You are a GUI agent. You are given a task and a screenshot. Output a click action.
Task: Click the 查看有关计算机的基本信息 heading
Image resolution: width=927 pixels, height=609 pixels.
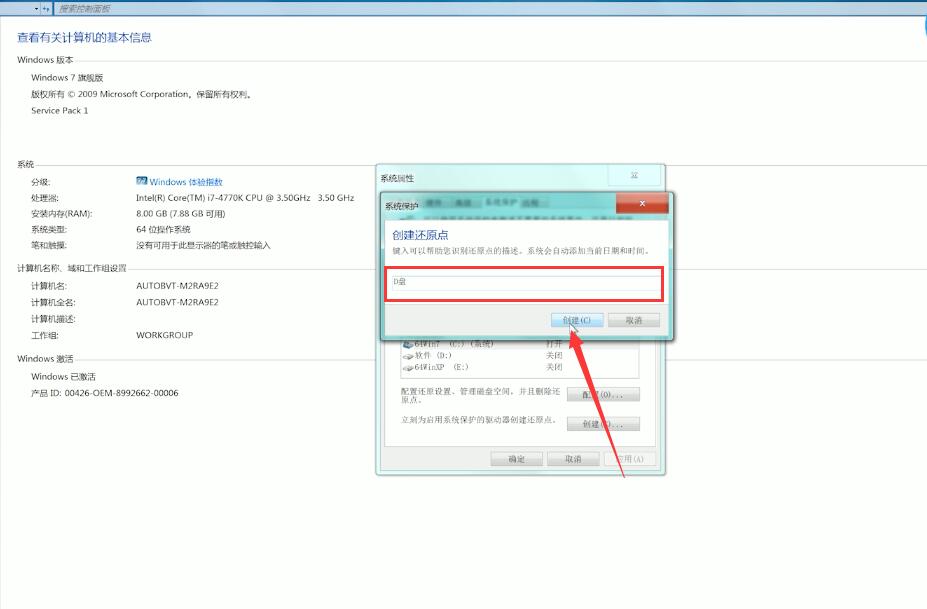pyautogui.click(x=84, y=37)
